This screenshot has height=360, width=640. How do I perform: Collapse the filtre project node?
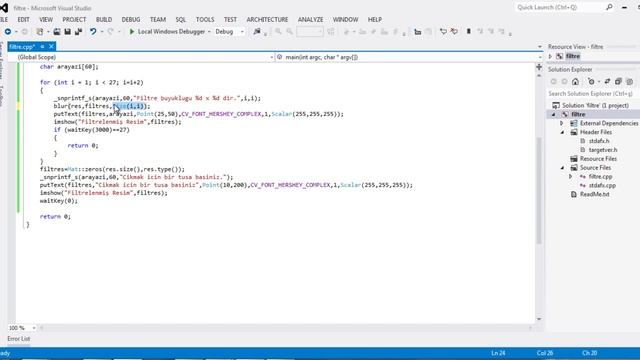[554, 114]
